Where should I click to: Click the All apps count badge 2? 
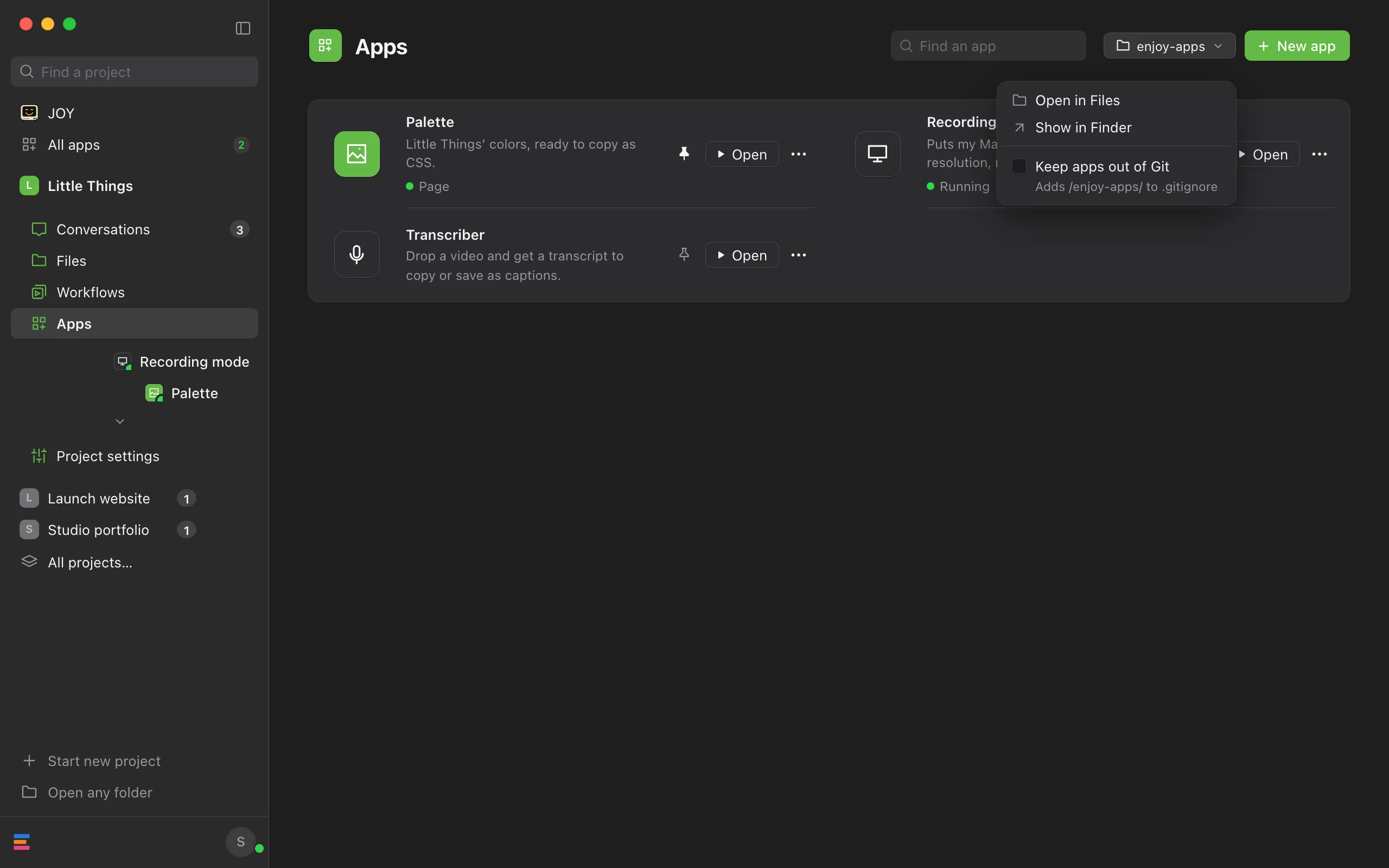click(241, 145)
